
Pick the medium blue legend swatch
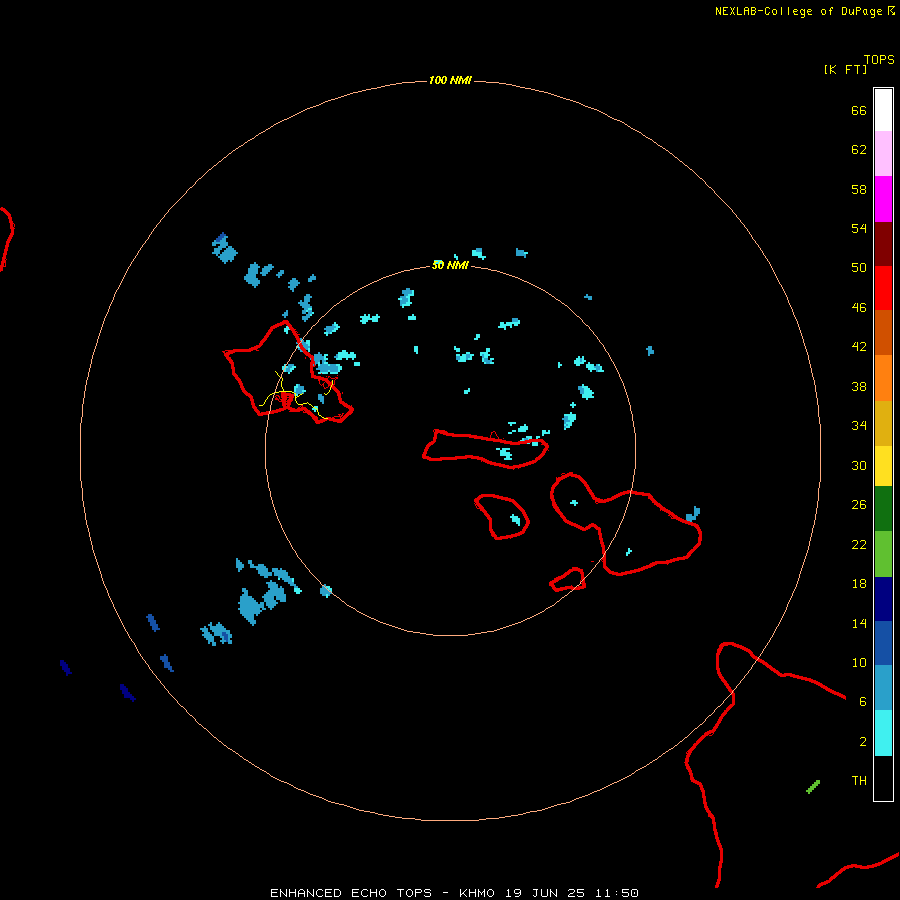pyautogui.click(x=883, y=643)
